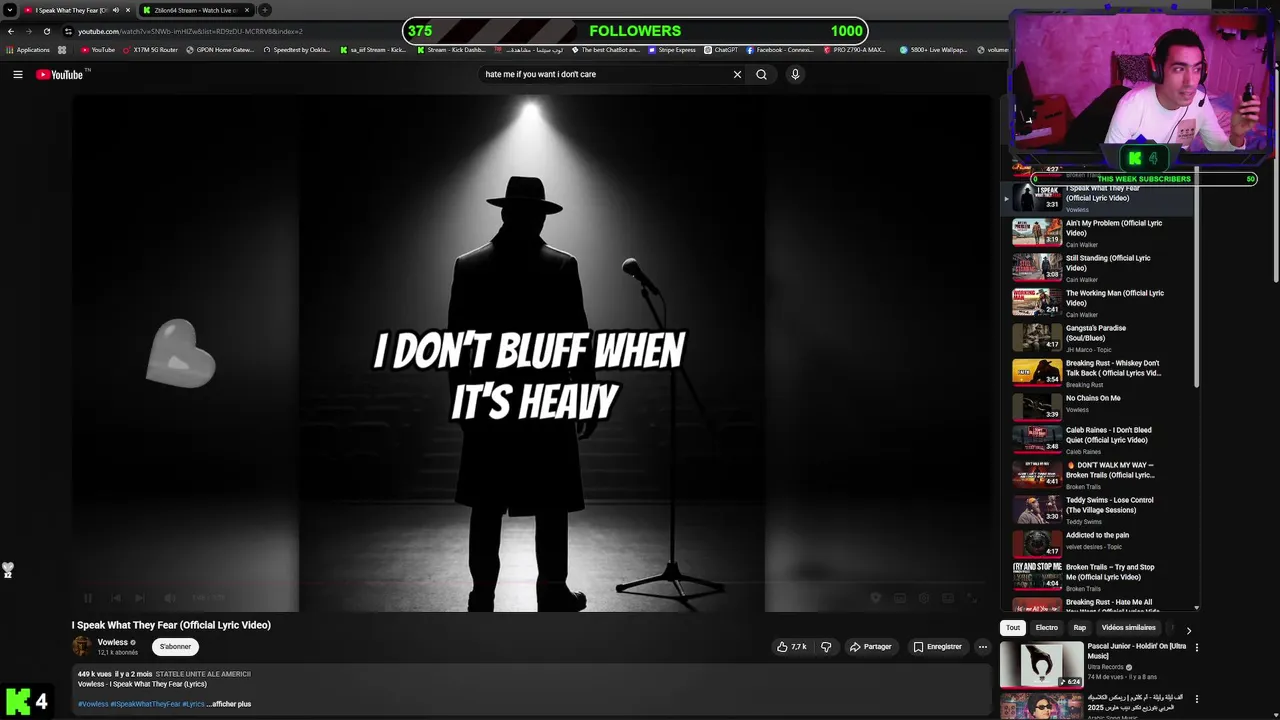The image size is (1280, 720).
Task: Skip to the next playlist video
Action: (140, 598)
